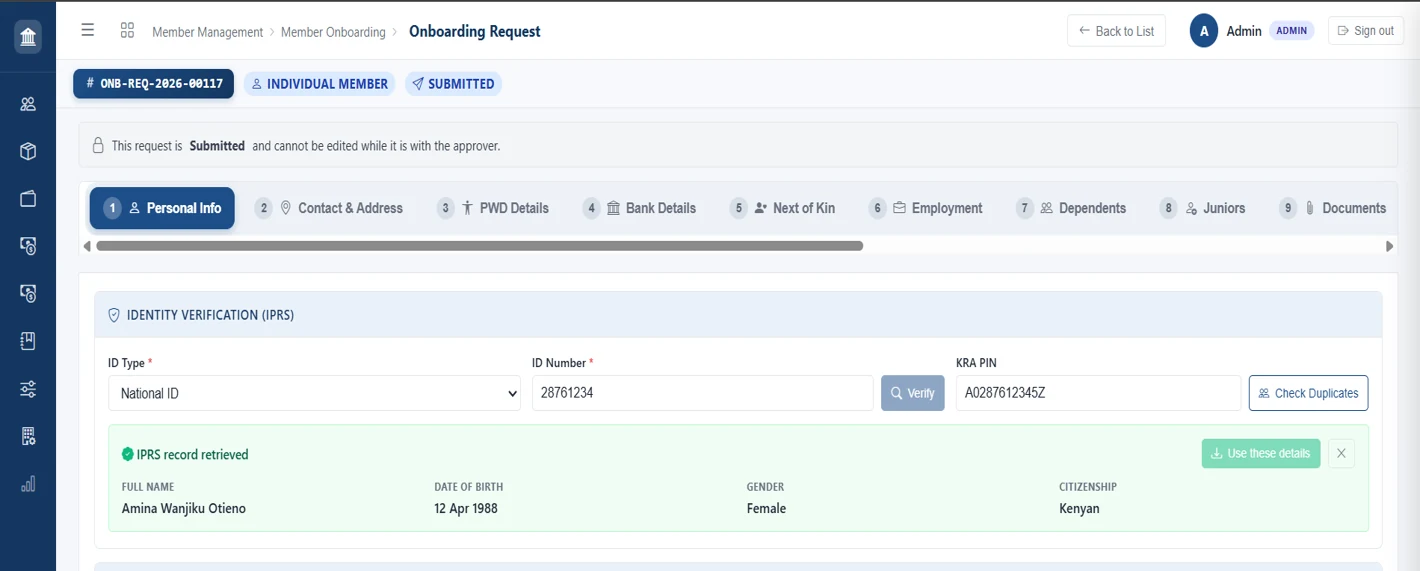Switch to Juniors tab

1203,208
